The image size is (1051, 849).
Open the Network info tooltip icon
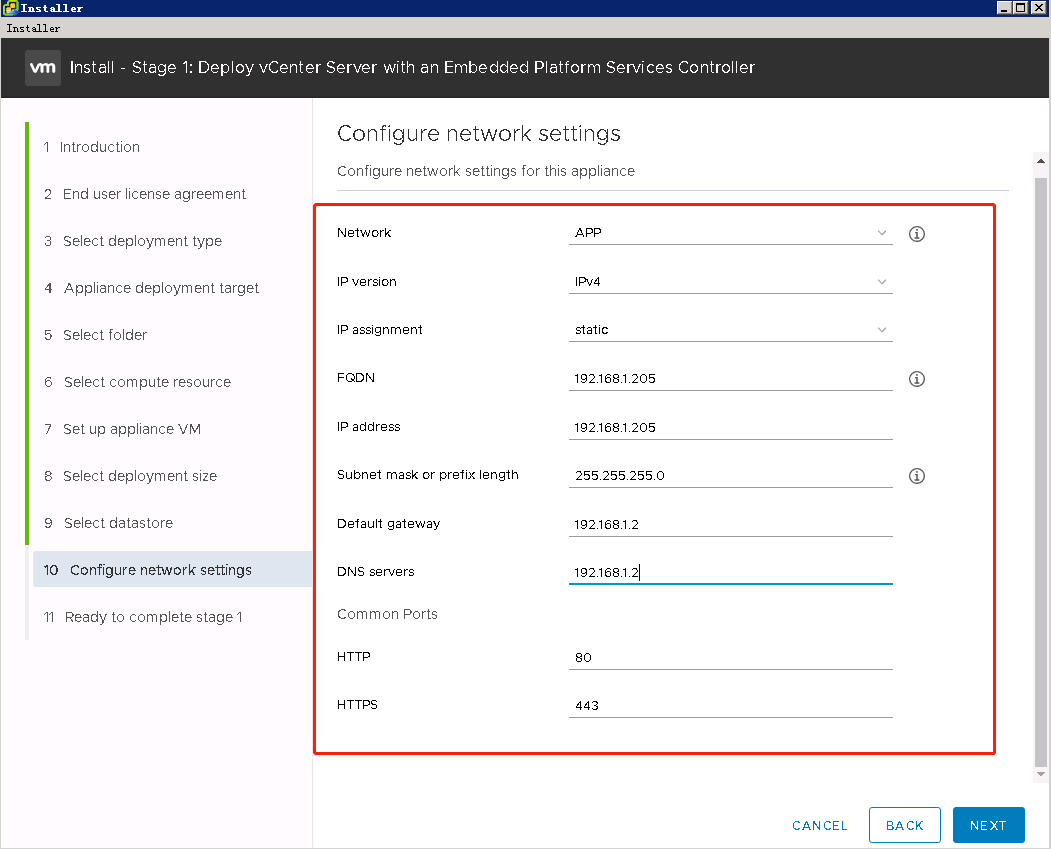(x=916, y=234)
